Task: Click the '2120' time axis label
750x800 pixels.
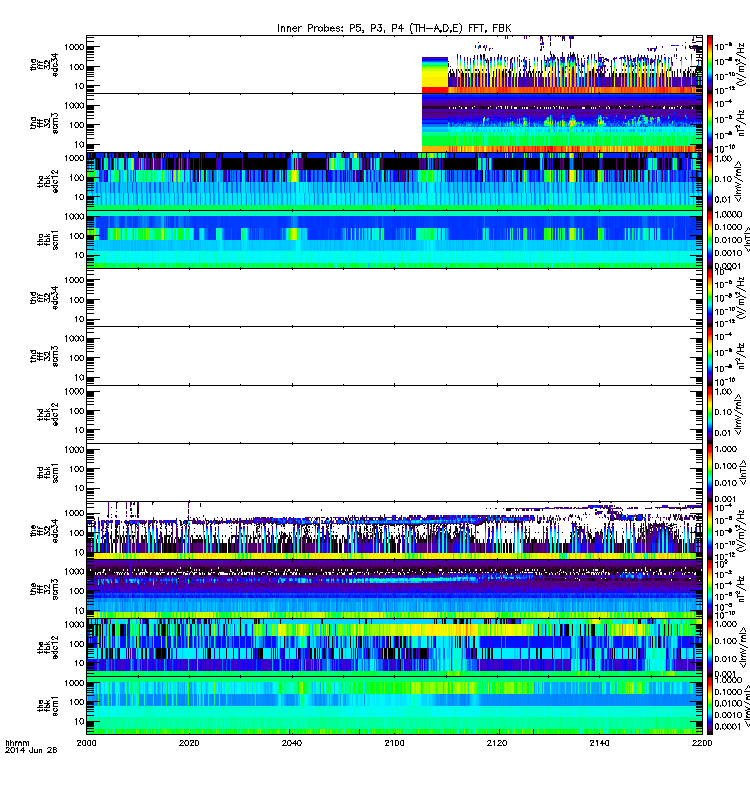Action: coord(497,743)
